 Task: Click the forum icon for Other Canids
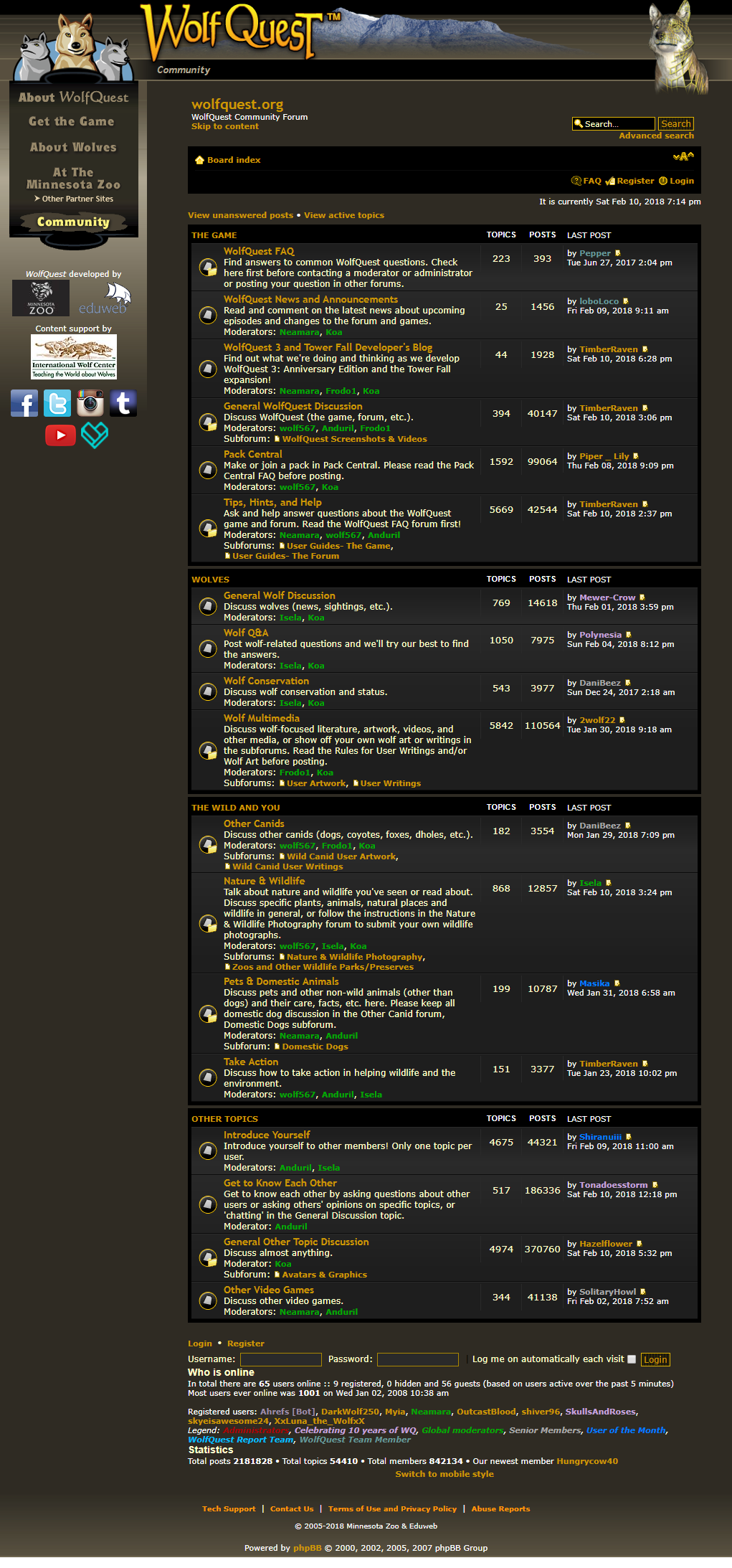click(x=208, y=844)
